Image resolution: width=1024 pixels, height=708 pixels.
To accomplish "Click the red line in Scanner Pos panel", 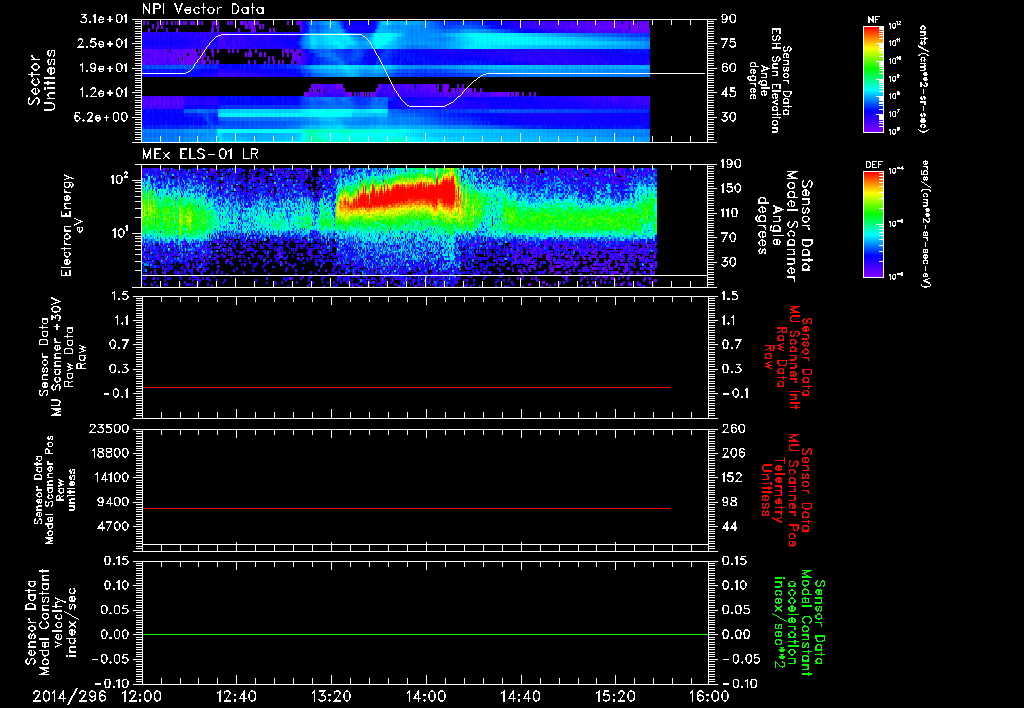I will [406, 508].
